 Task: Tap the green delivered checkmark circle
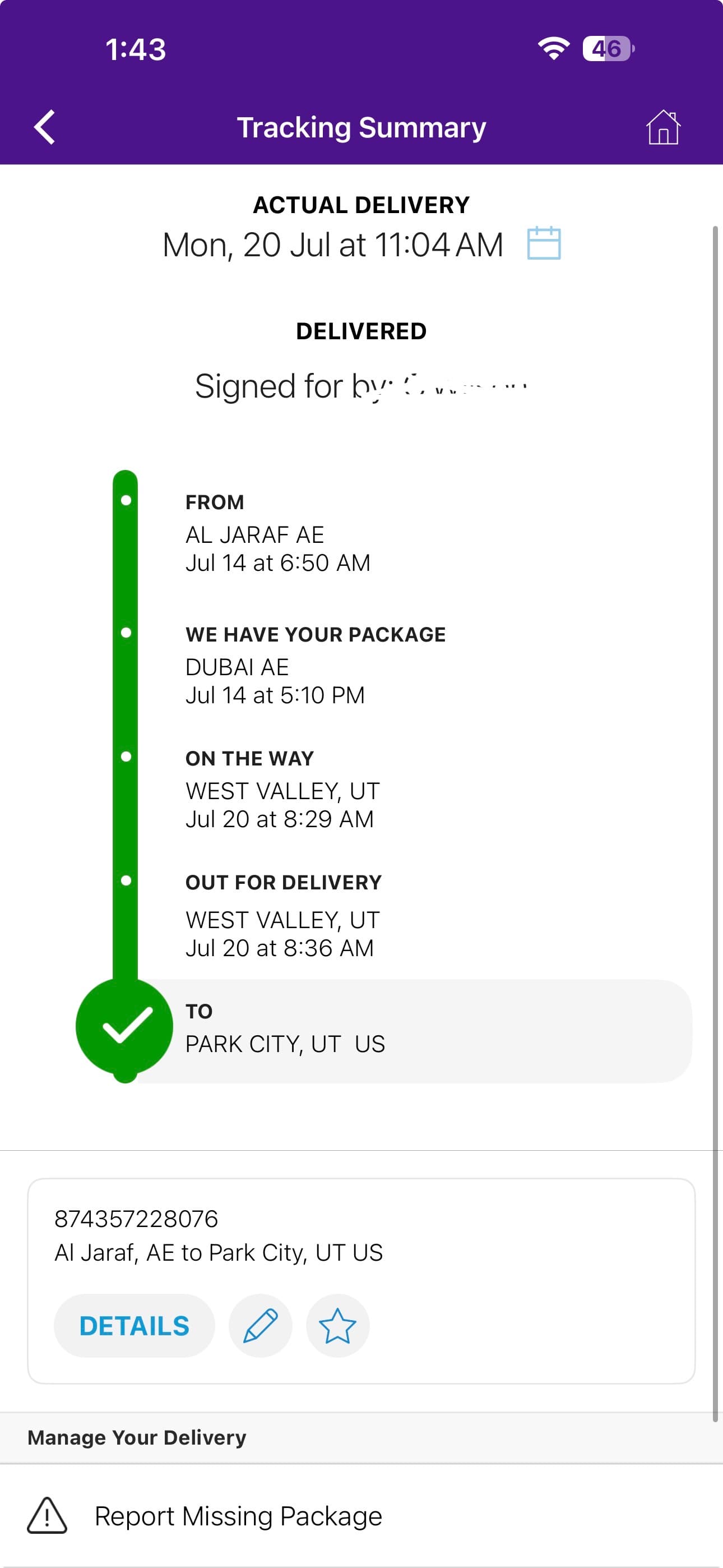pyautogui.click(x=125, y=1026)
